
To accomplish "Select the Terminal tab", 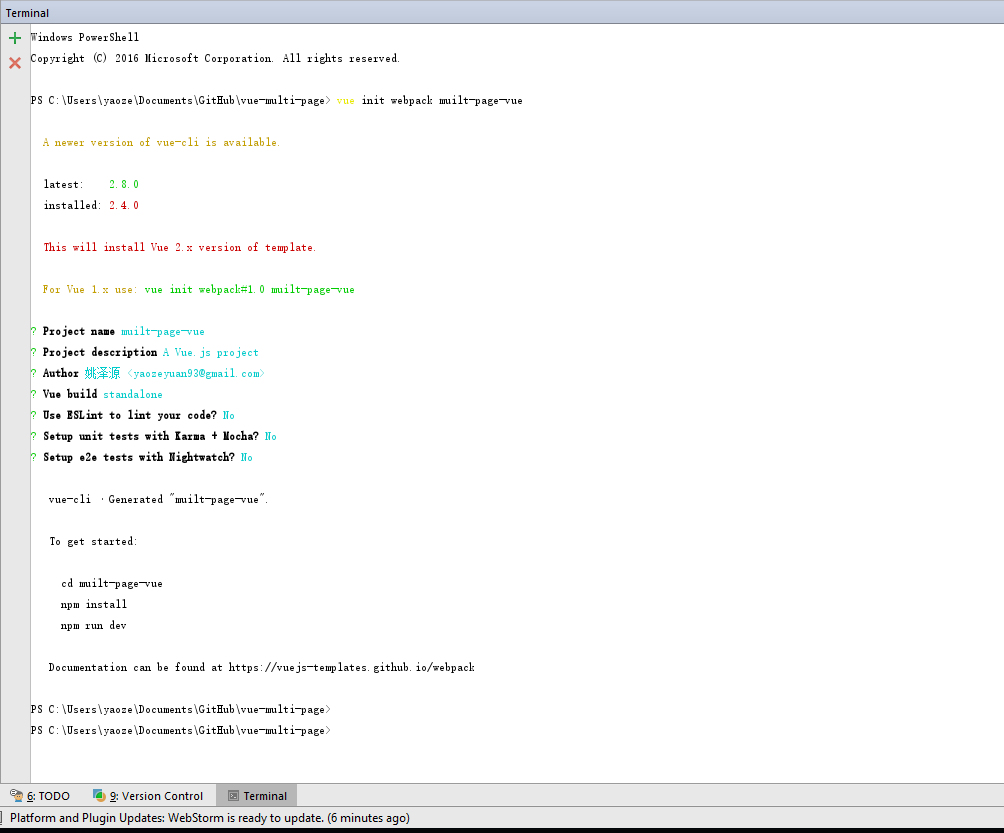I will (x=257, y=796).
